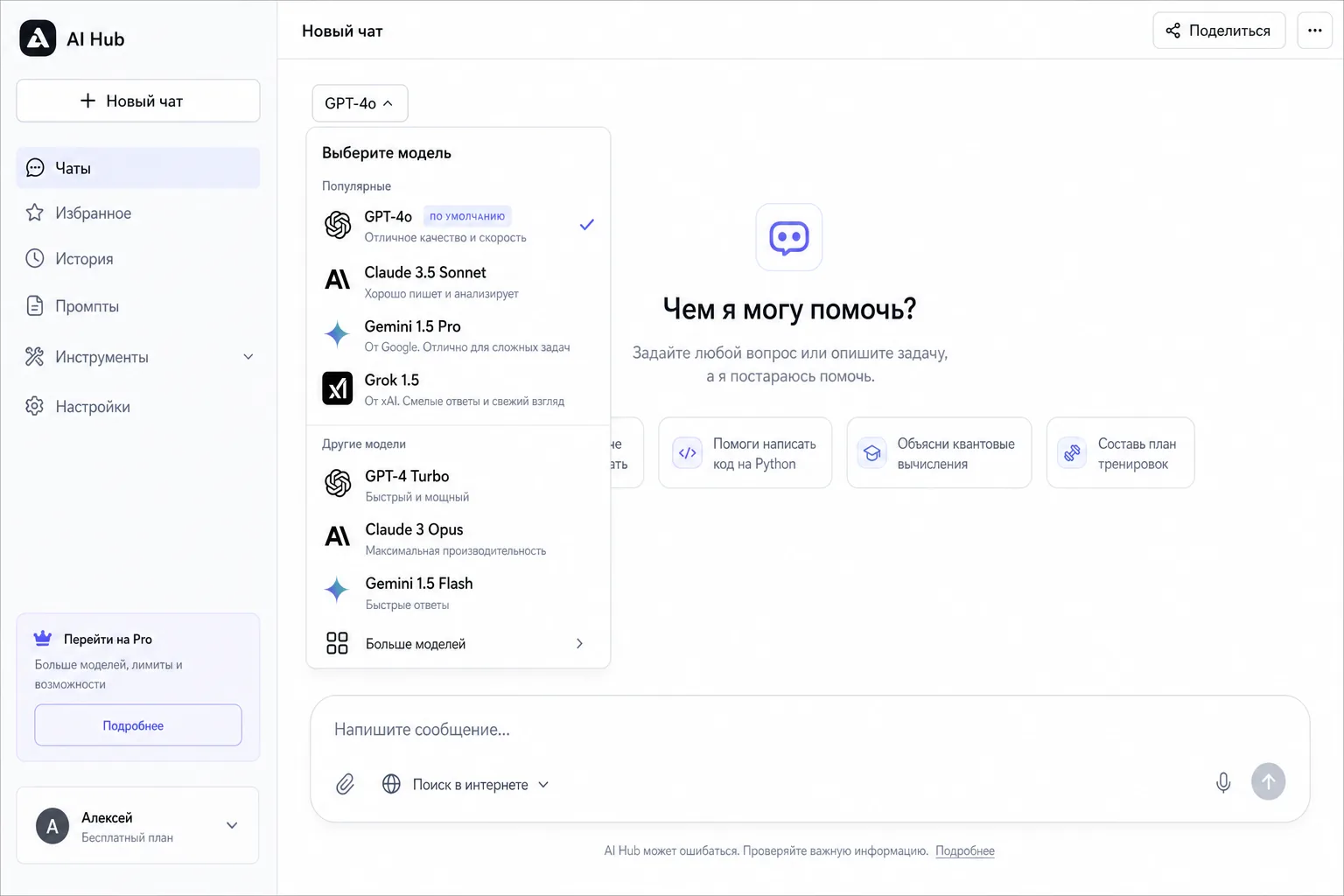Click the Настройки gear icon
Image resolution: width=1344 pixels, height=896 pixels.
(x=35, y=406)
